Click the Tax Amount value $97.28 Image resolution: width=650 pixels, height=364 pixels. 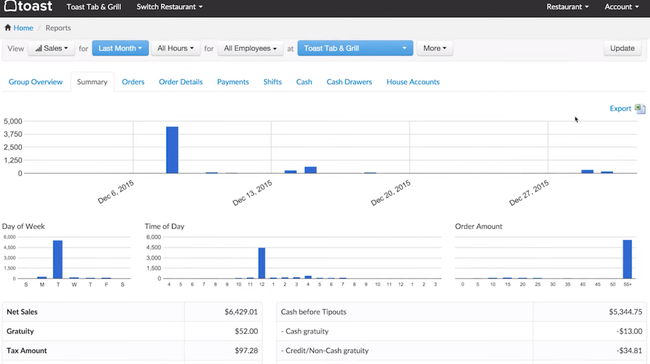pos(246,351)
